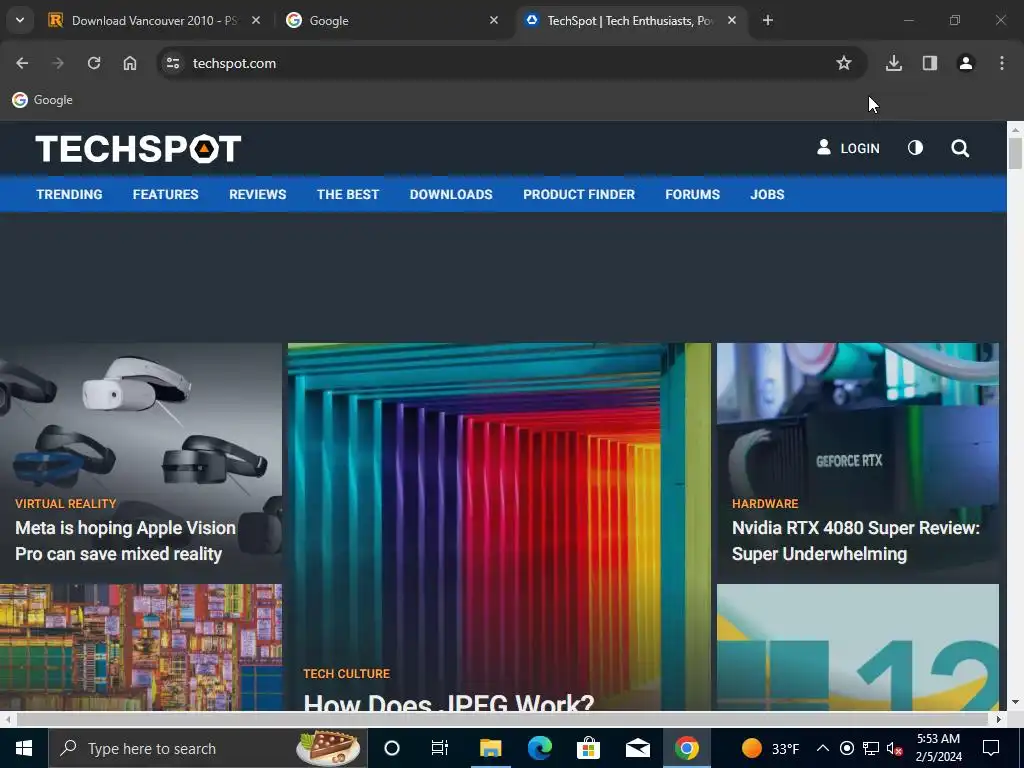Open the HARDWARE category link
This screenshot has width=1024, height=768.
tap(765, 504)
